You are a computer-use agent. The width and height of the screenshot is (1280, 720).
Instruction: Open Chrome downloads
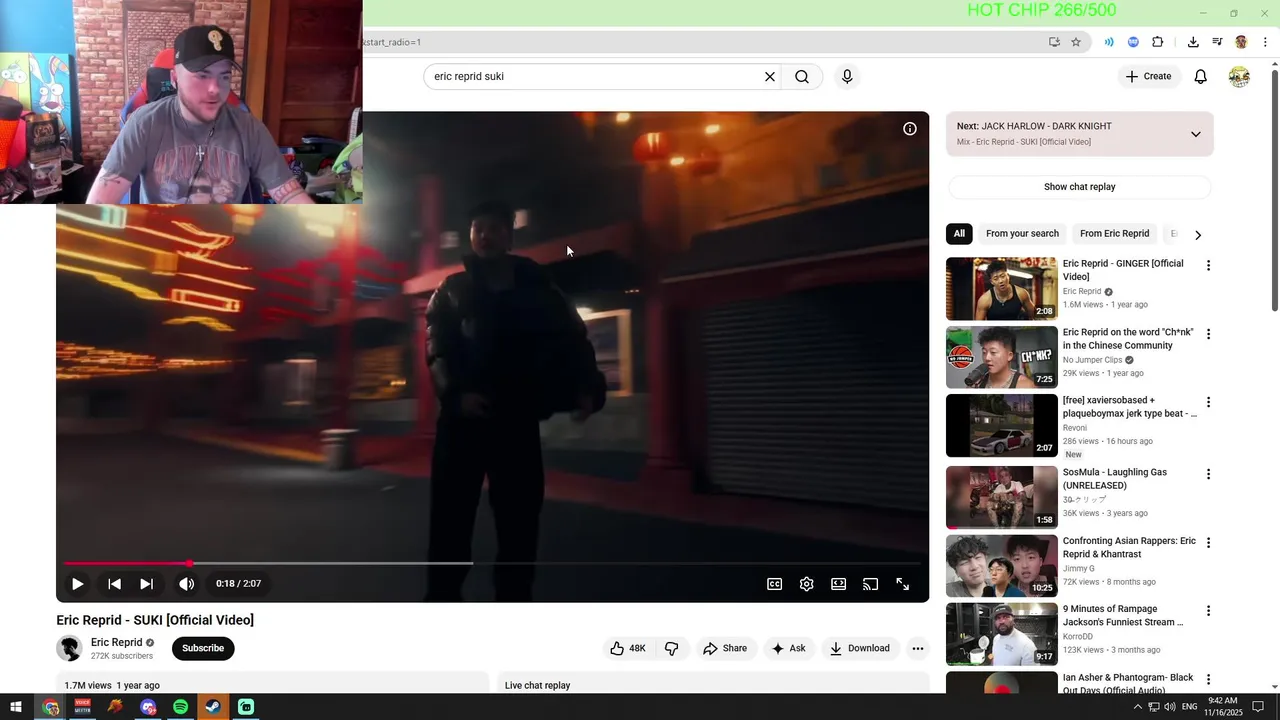[x=1193, y=42]
